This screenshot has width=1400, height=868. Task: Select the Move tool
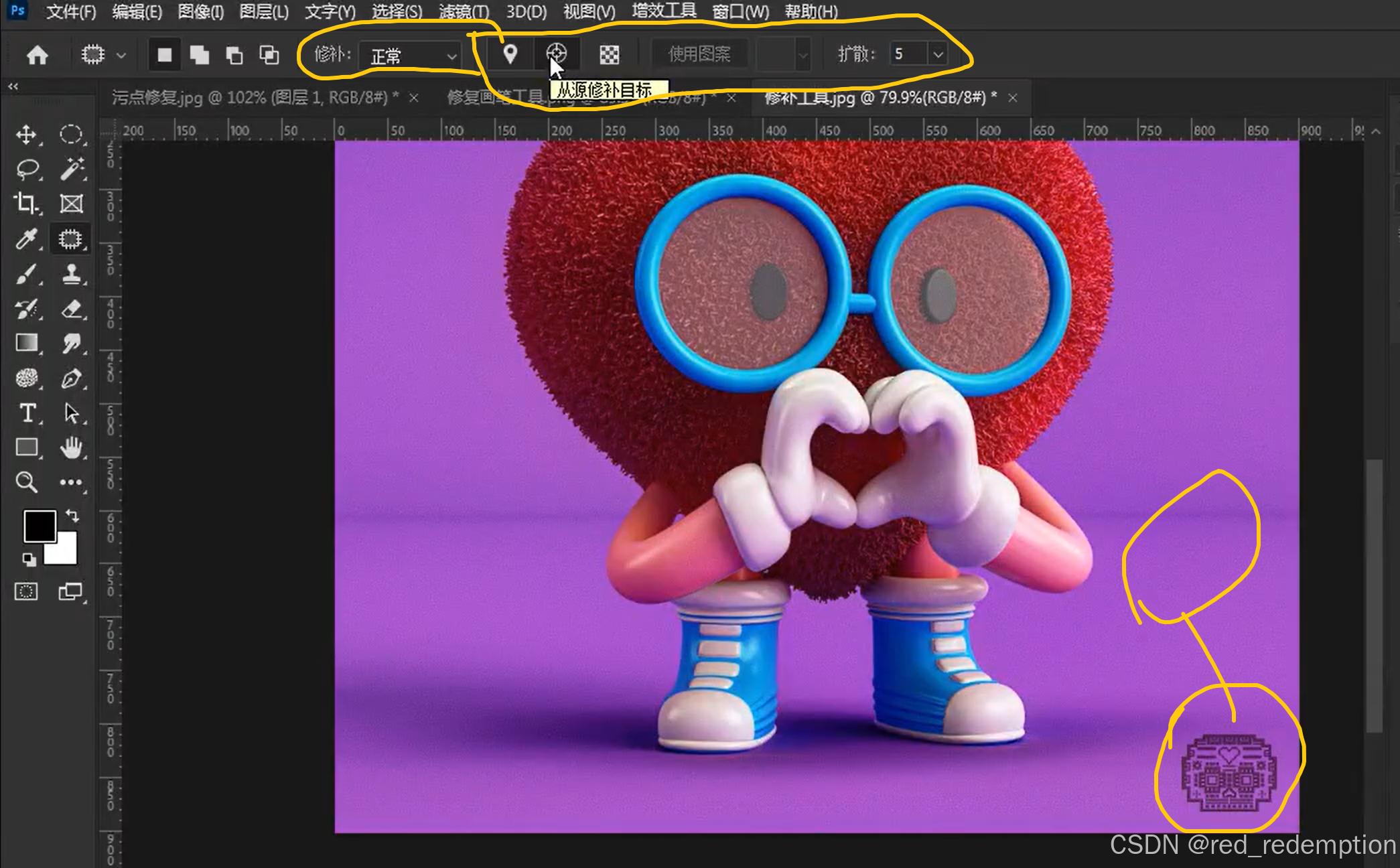[x=26, y=135]
